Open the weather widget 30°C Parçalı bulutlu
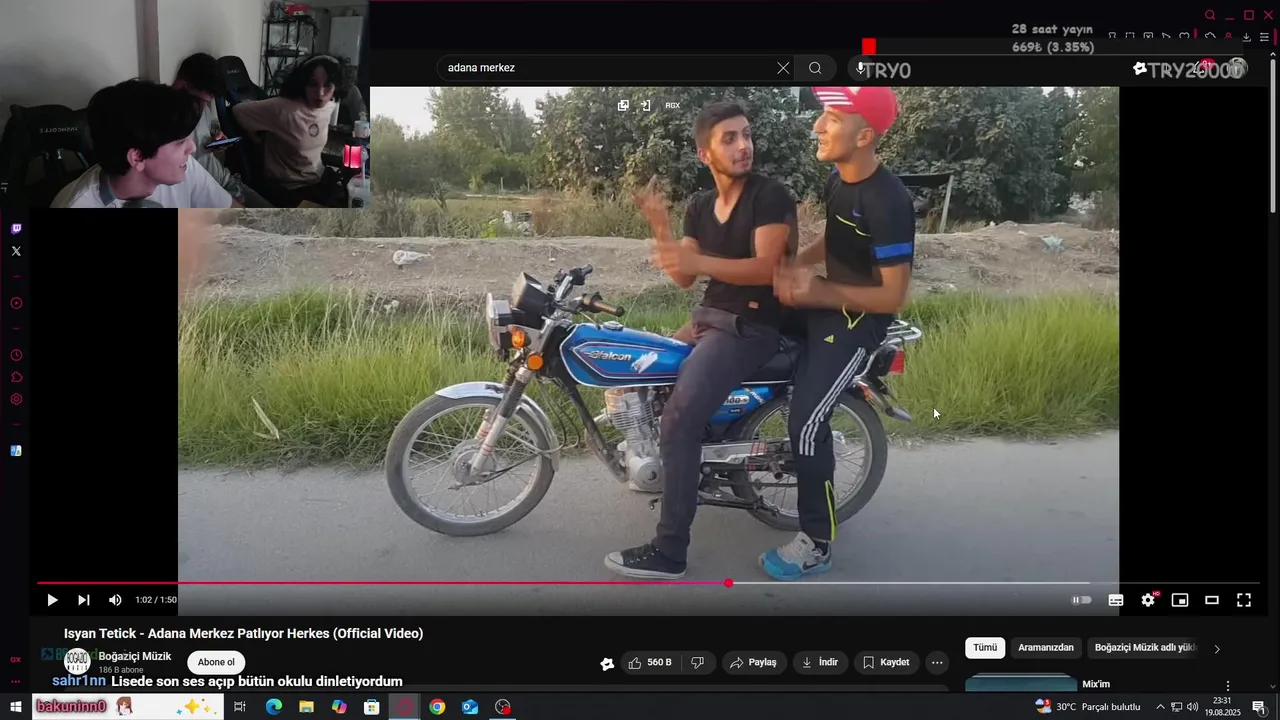 pyautogui.click(x=1088, y=707)
